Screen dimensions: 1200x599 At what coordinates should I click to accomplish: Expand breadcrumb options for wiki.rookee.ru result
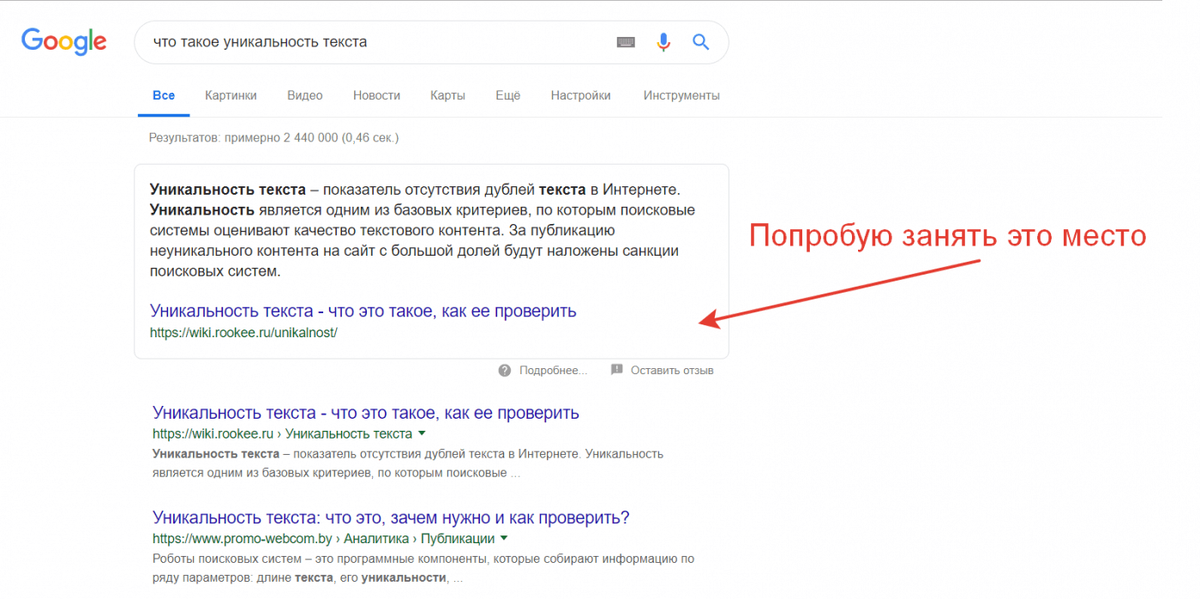pyautogui.click(x=422, y=433)
